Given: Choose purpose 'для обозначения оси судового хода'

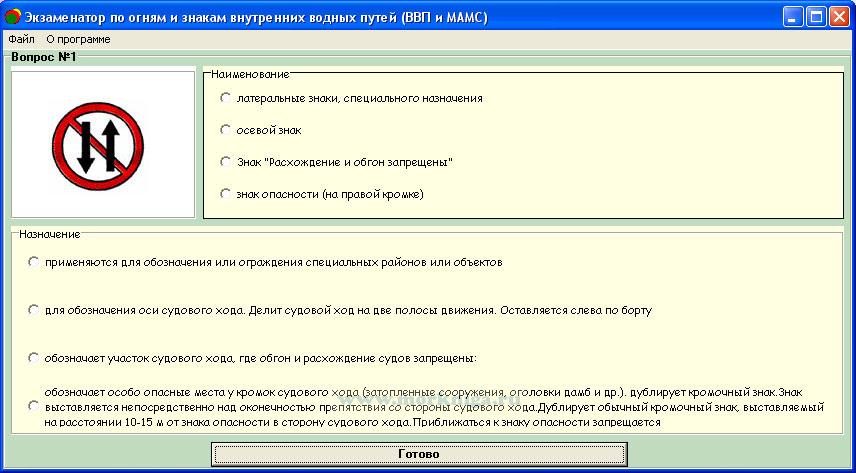Looking at the screenshot, I should 34,310.
